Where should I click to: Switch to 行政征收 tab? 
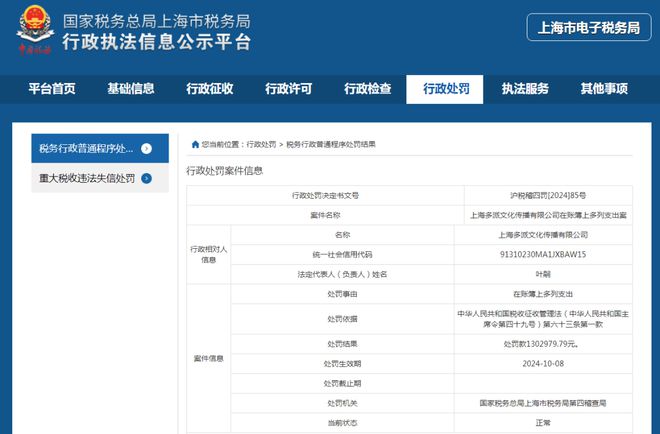210,89
